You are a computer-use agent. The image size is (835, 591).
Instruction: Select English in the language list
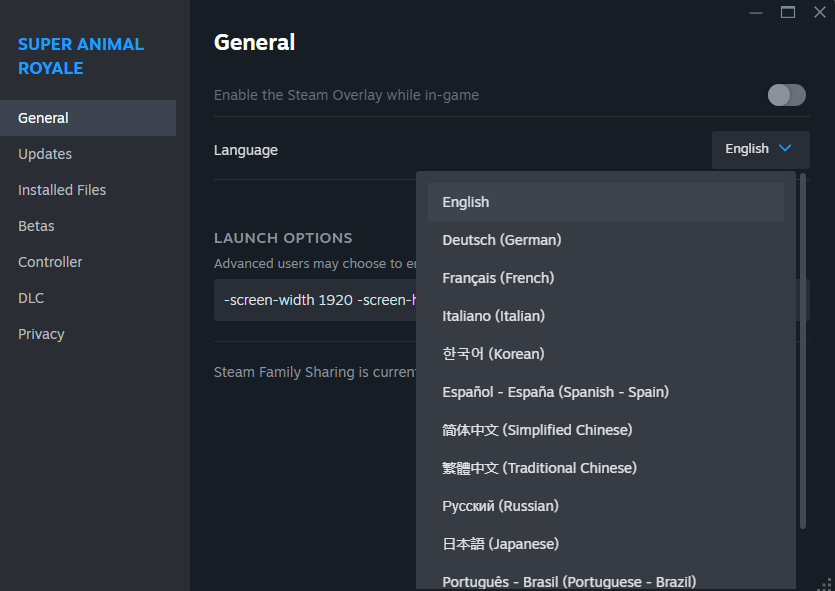point(605,202)
